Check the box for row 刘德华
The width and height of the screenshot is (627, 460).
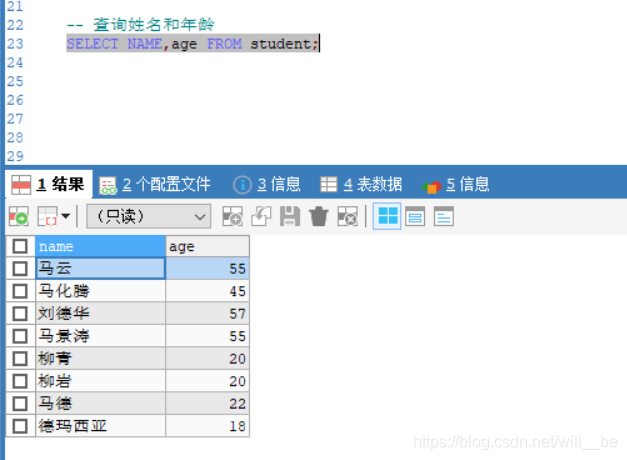(20, 313)
